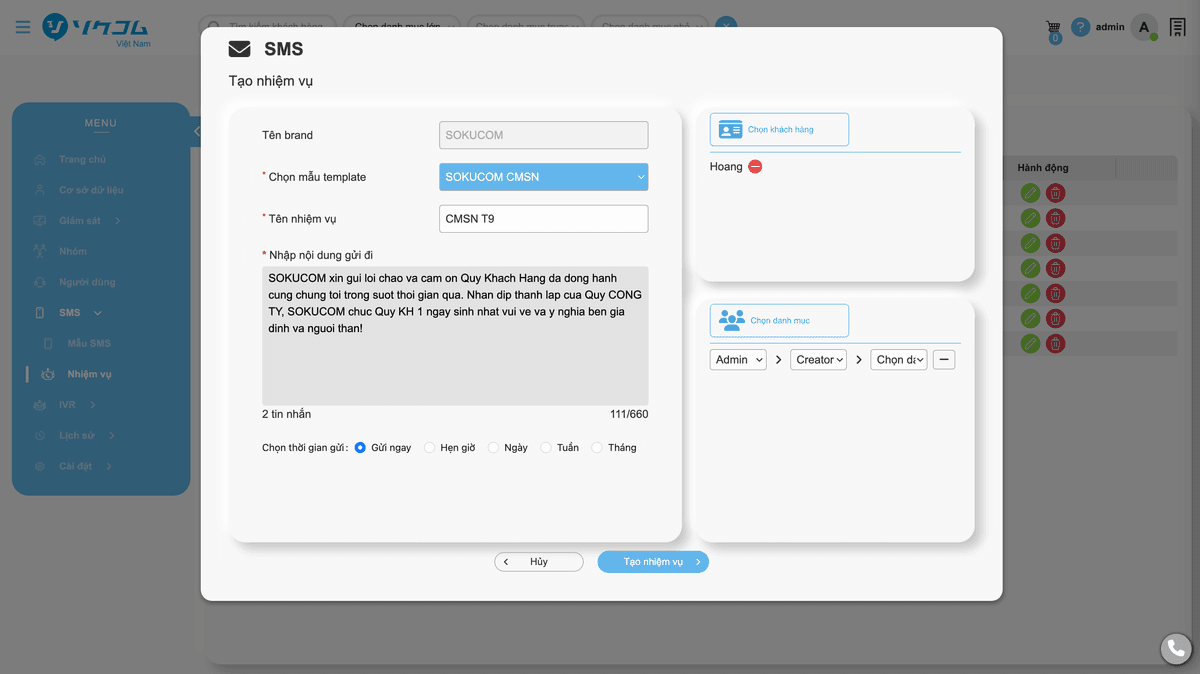Open the shopping cart icon
This screenshot has height=674, width=1200.
click(1053, 28)
